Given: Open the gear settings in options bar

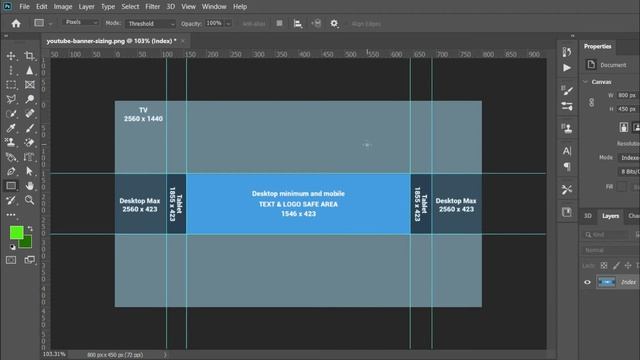Looking at the screenshot, I should click(334, 24).
